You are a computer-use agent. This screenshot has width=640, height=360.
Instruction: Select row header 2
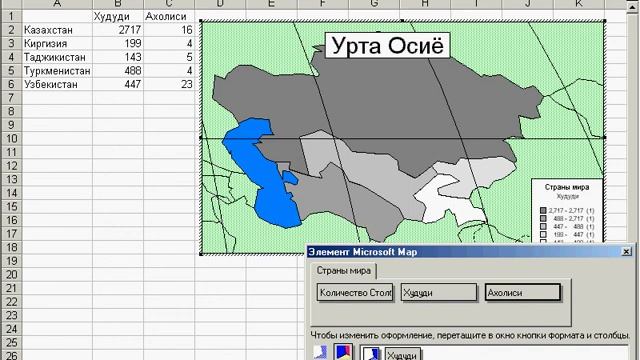pyautogui.click(x=11, y=30)
